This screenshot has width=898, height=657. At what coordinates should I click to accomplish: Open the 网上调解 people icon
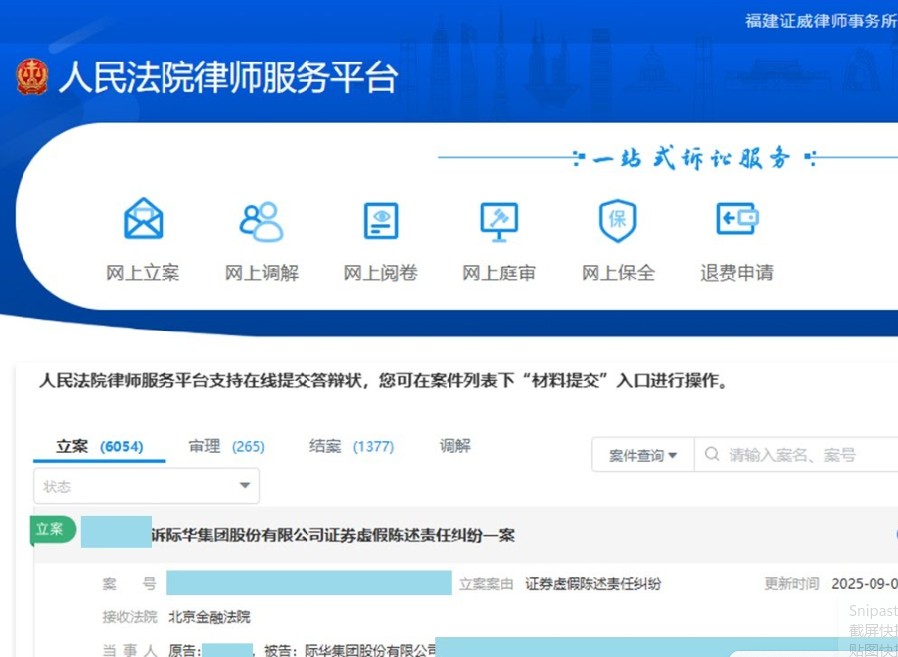coord(261,221)
